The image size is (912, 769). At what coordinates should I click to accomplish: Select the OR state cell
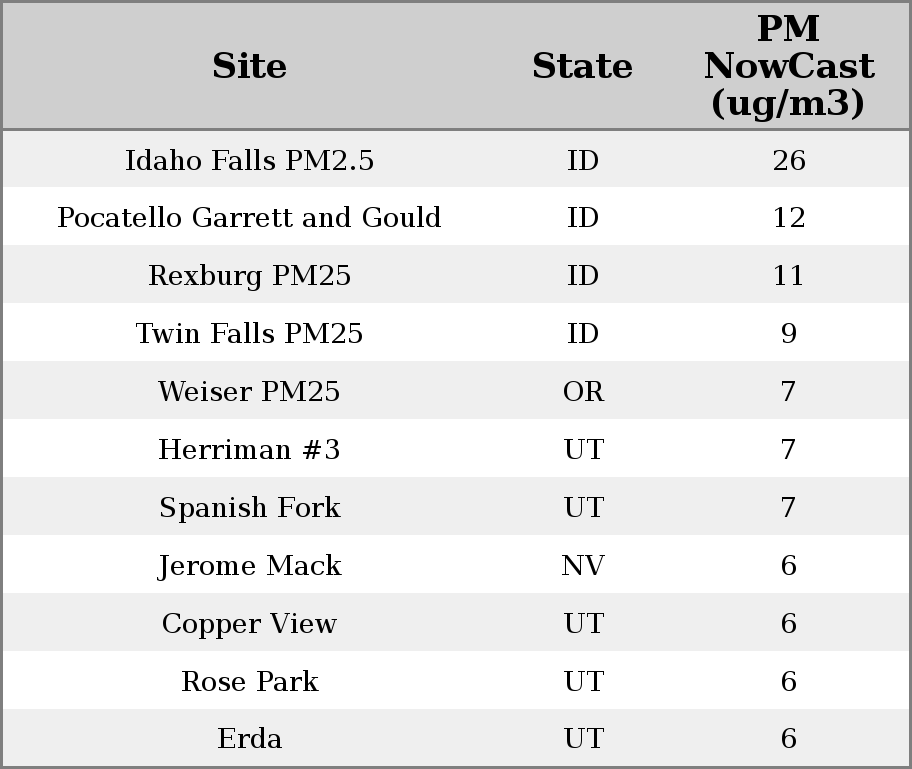pyautogui.click(x=583, y=392)
